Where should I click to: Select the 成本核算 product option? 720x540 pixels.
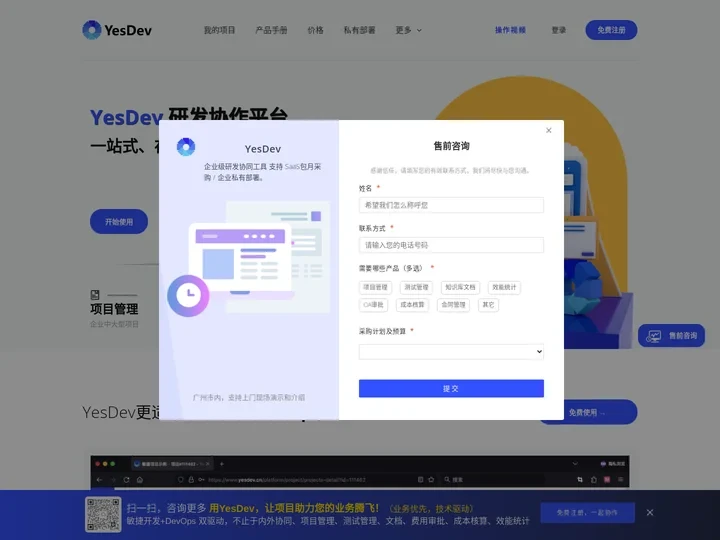click(x=412, y=305)
